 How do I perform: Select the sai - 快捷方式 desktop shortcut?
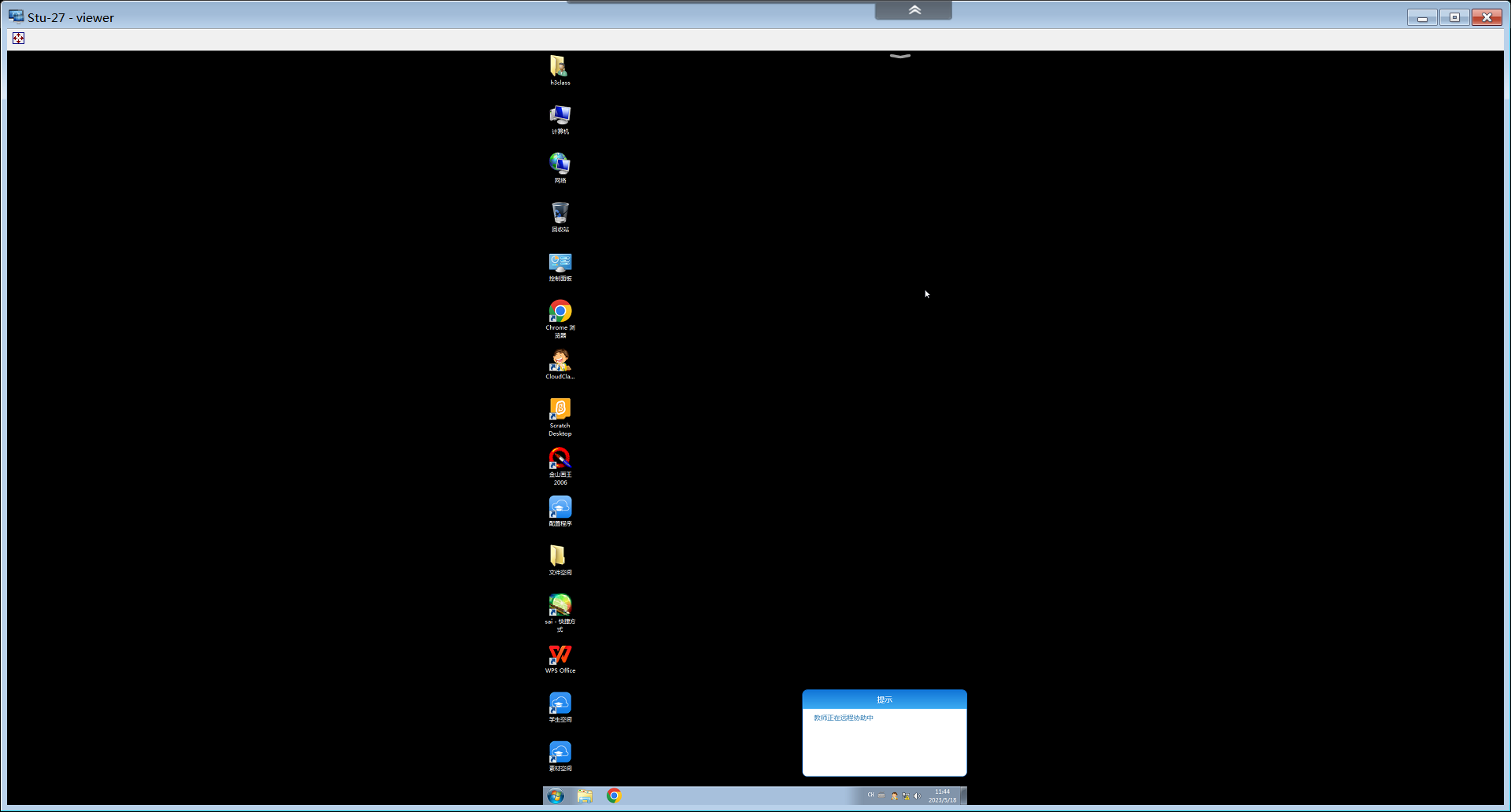[x=560, y=613]
